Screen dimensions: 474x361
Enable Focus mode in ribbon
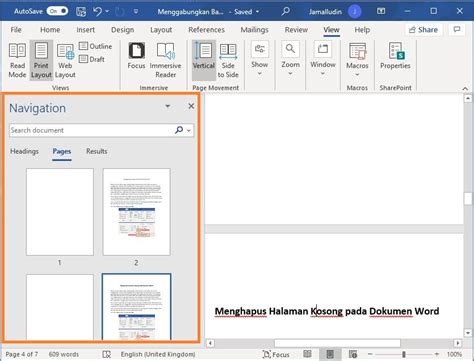pos(136,57)
